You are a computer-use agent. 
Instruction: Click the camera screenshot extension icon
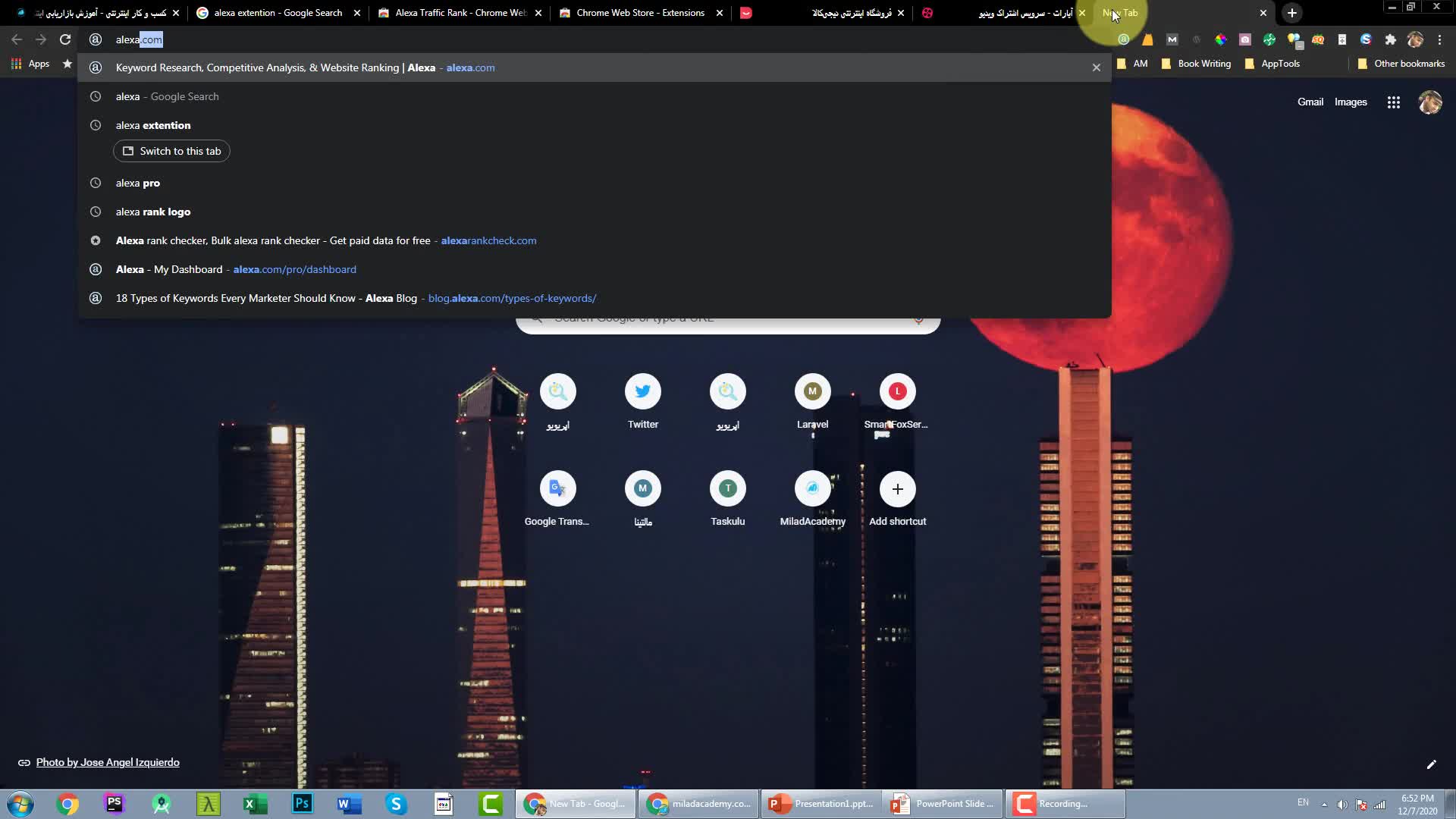pyautogui.click(x=1244, y=39)
